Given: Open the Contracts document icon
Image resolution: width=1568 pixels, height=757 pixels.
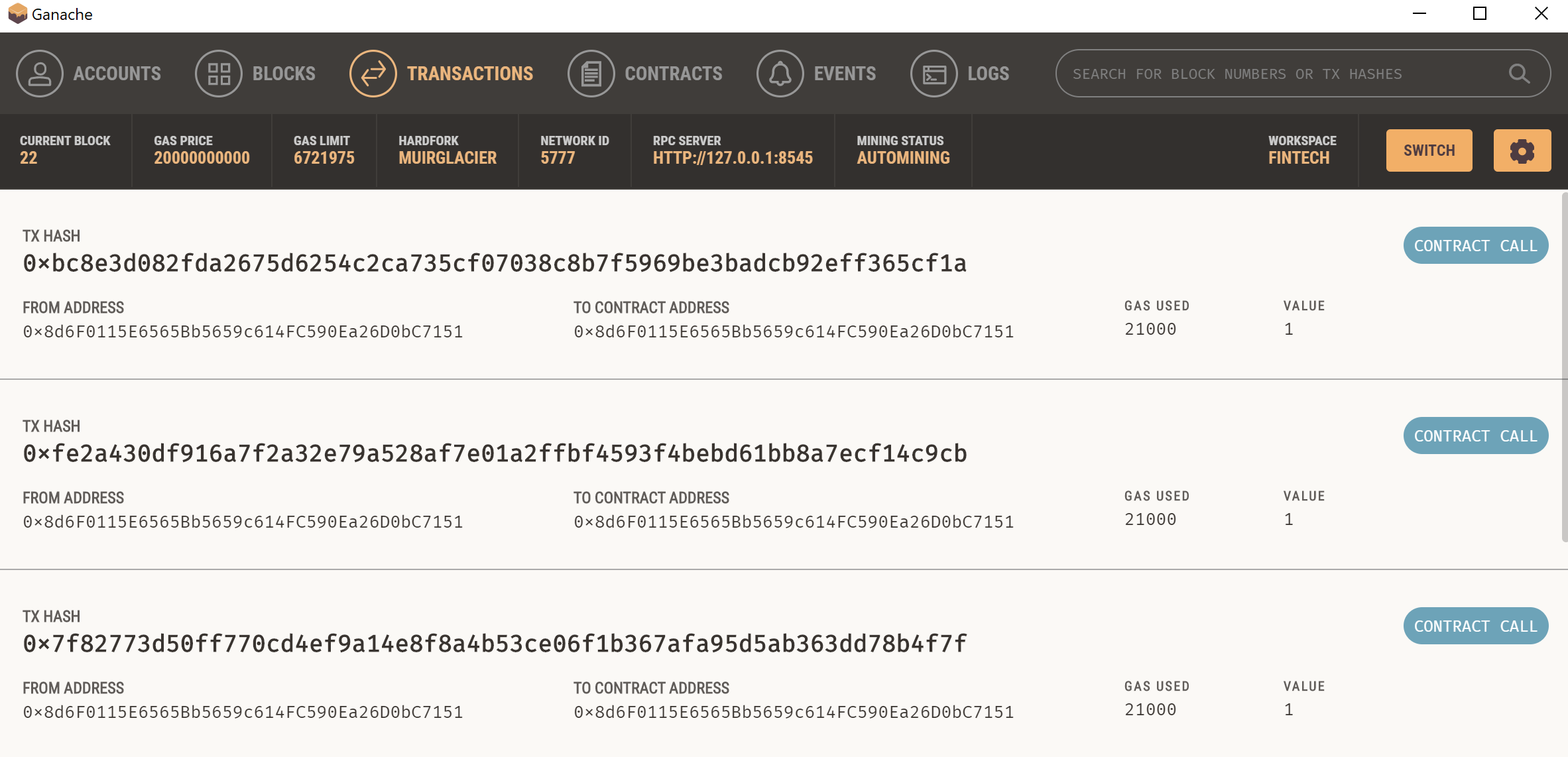Looking at the screenshot, I should pos(591,74).
